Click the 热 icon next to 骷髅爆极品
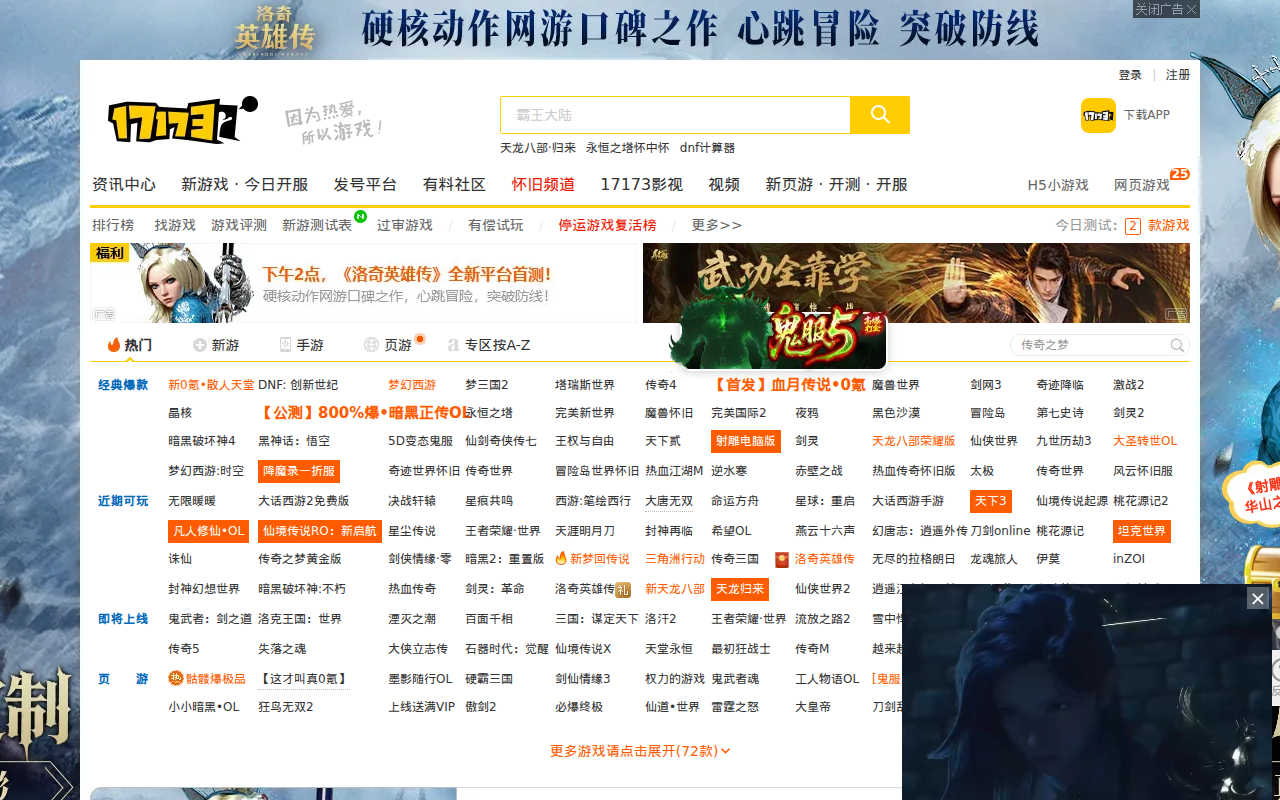Image resolution: width=1280 pixels, height=800 pixels. coord(176,678)
